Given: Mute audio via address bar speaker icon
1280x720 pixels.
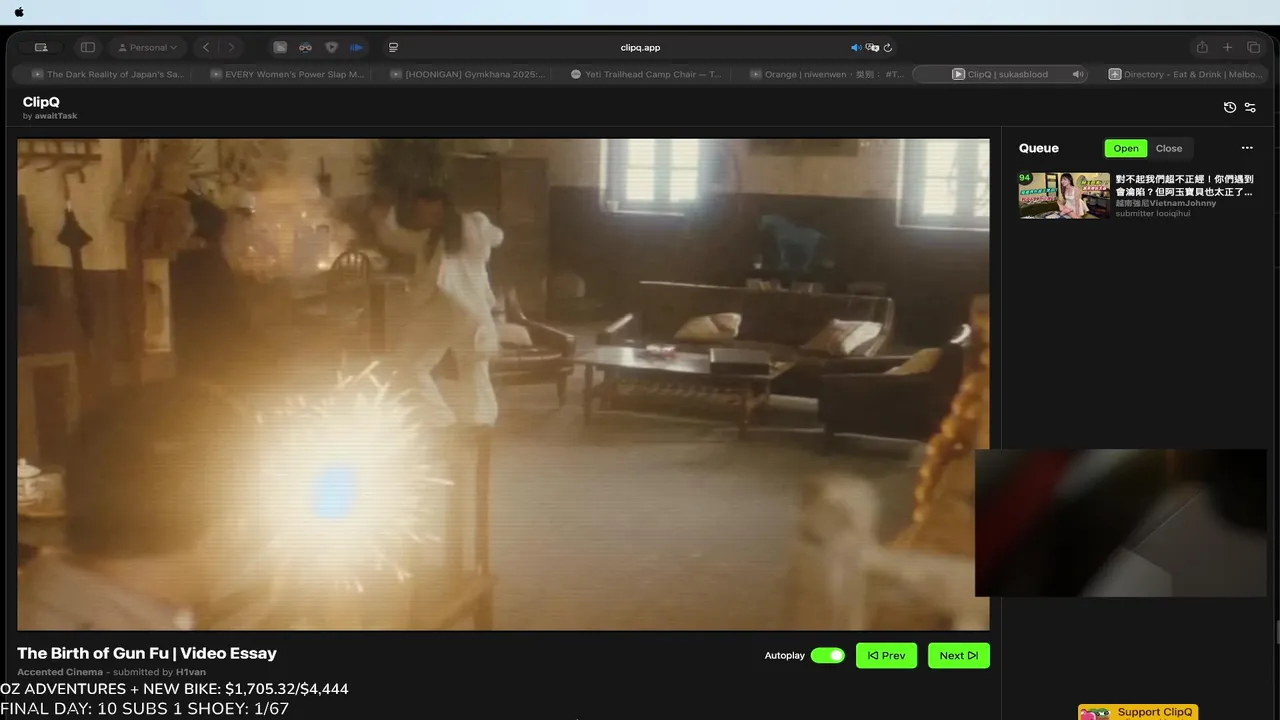Looking at the screenshot, I should 856,47.
